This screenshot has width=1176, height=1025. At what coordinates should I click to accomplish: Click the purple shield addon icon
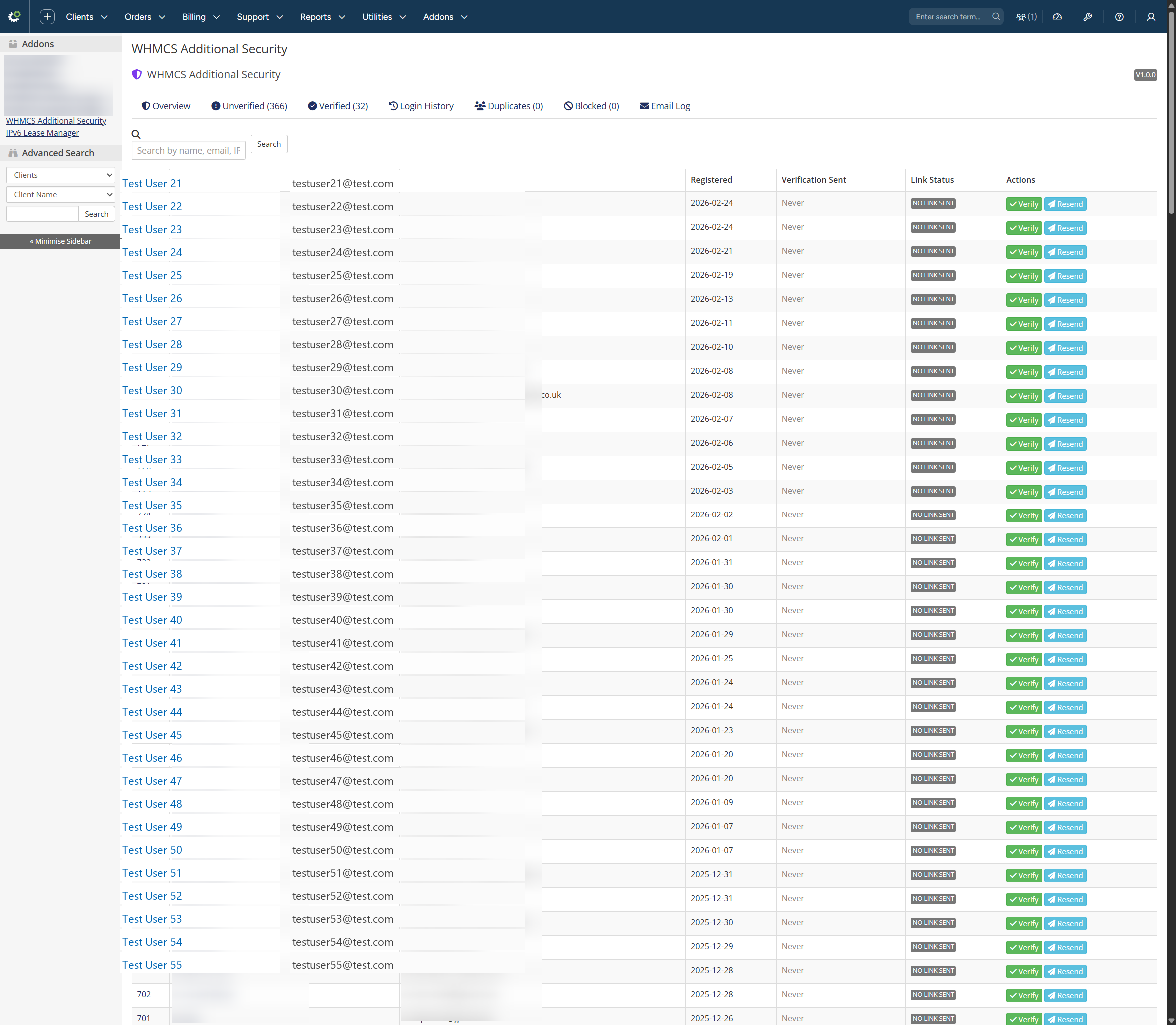(137, 74)
